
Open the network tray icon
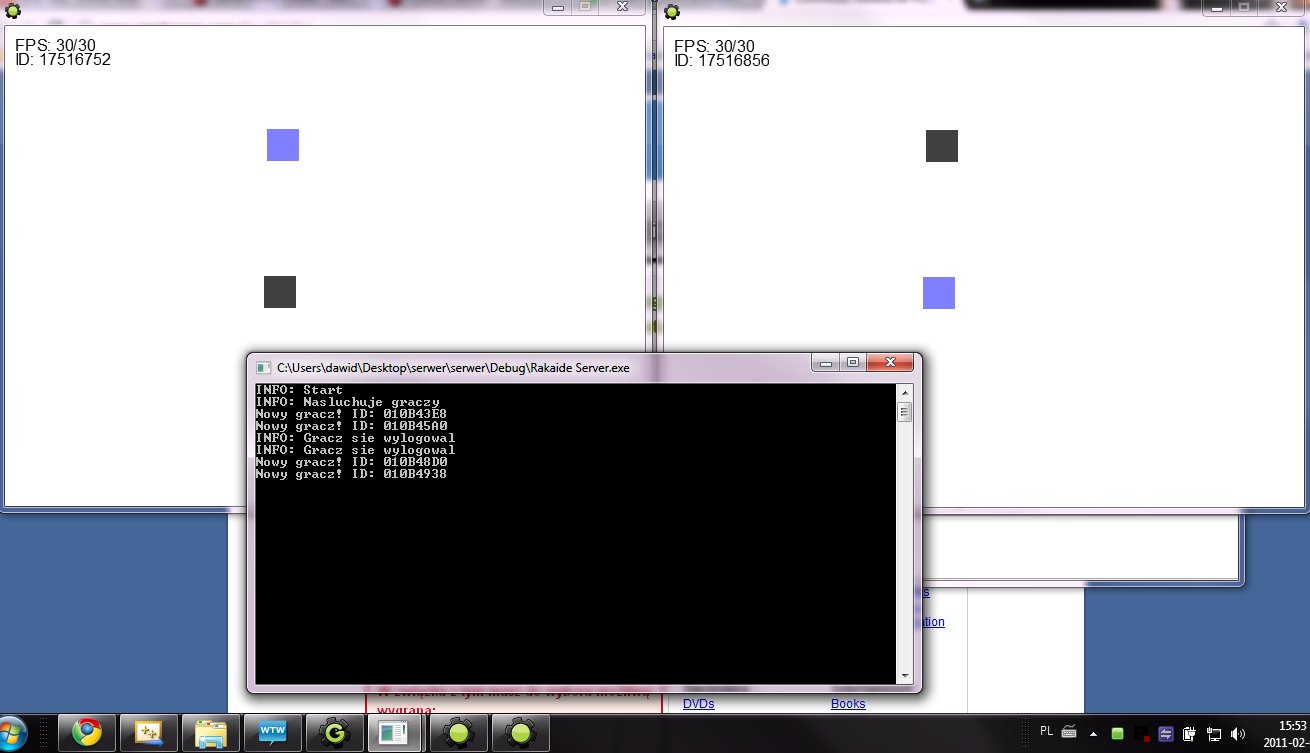pyautogui.click(x=1214, y=734)
